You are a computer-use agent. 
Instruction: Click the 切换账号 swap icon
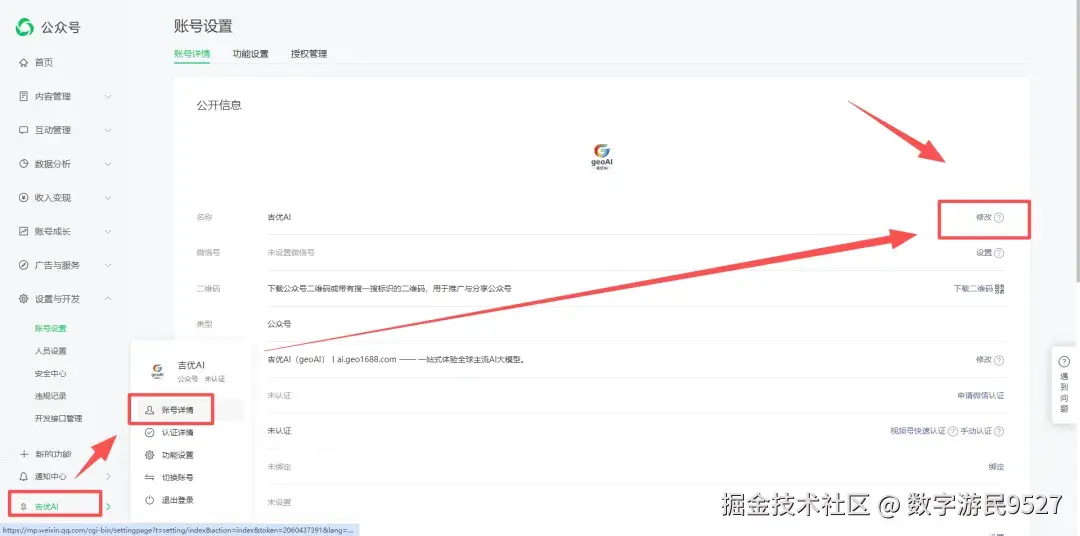(149, 477)
